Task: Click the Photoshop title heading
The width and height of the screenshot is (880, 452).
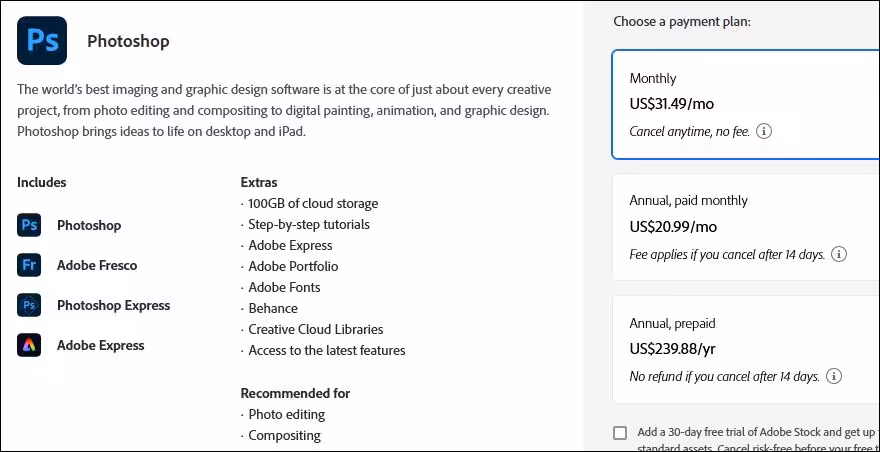Action: point(128,41)
